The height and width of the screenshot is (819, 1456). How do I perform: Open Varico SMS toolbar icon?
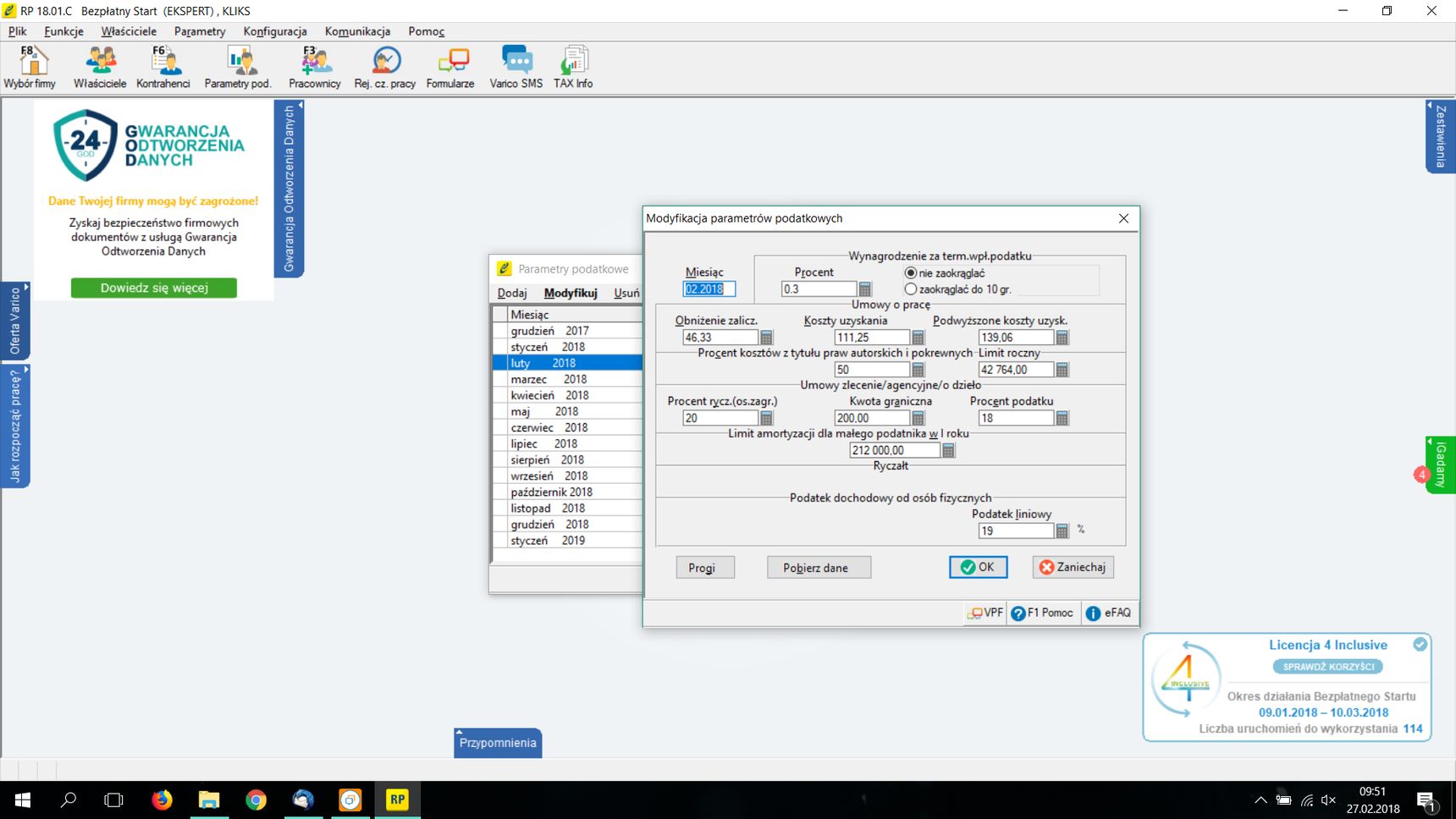(x=516, y=67)
